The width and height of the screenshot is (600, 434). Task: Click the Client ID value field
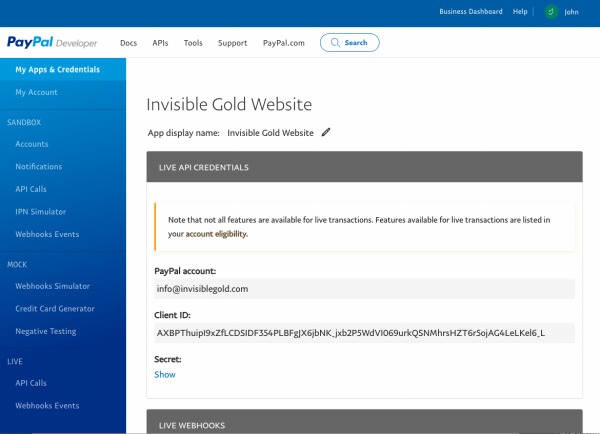tap(364, 333)
